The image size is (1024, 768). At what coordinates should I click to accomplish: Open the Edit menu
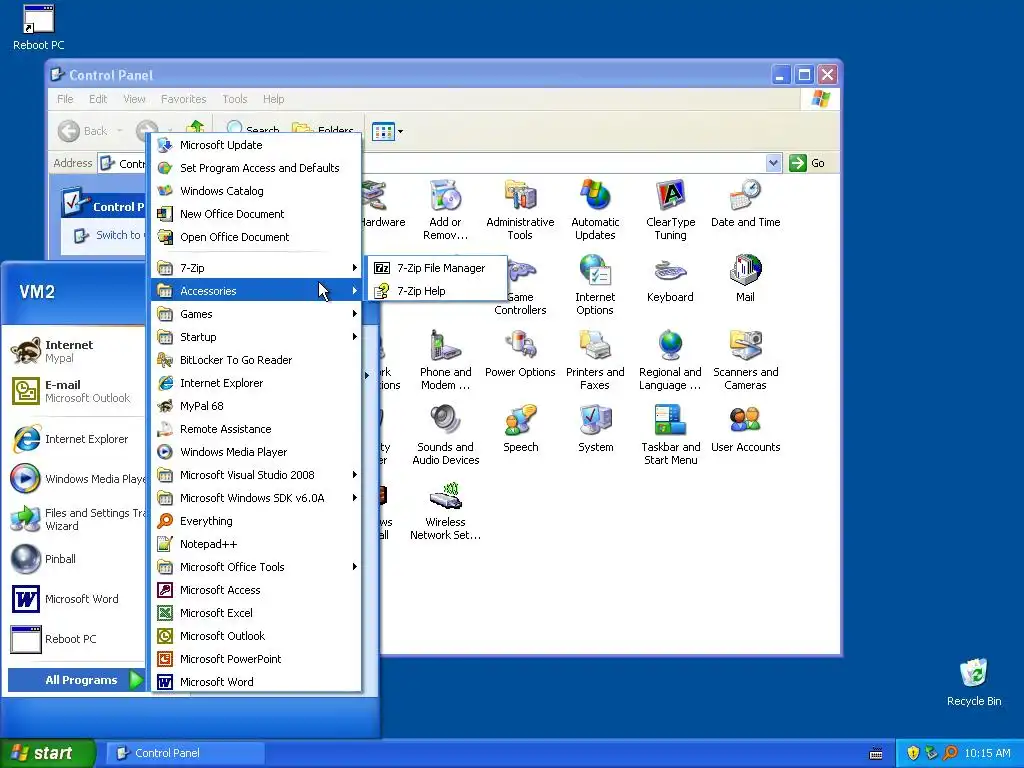point(98,99)
